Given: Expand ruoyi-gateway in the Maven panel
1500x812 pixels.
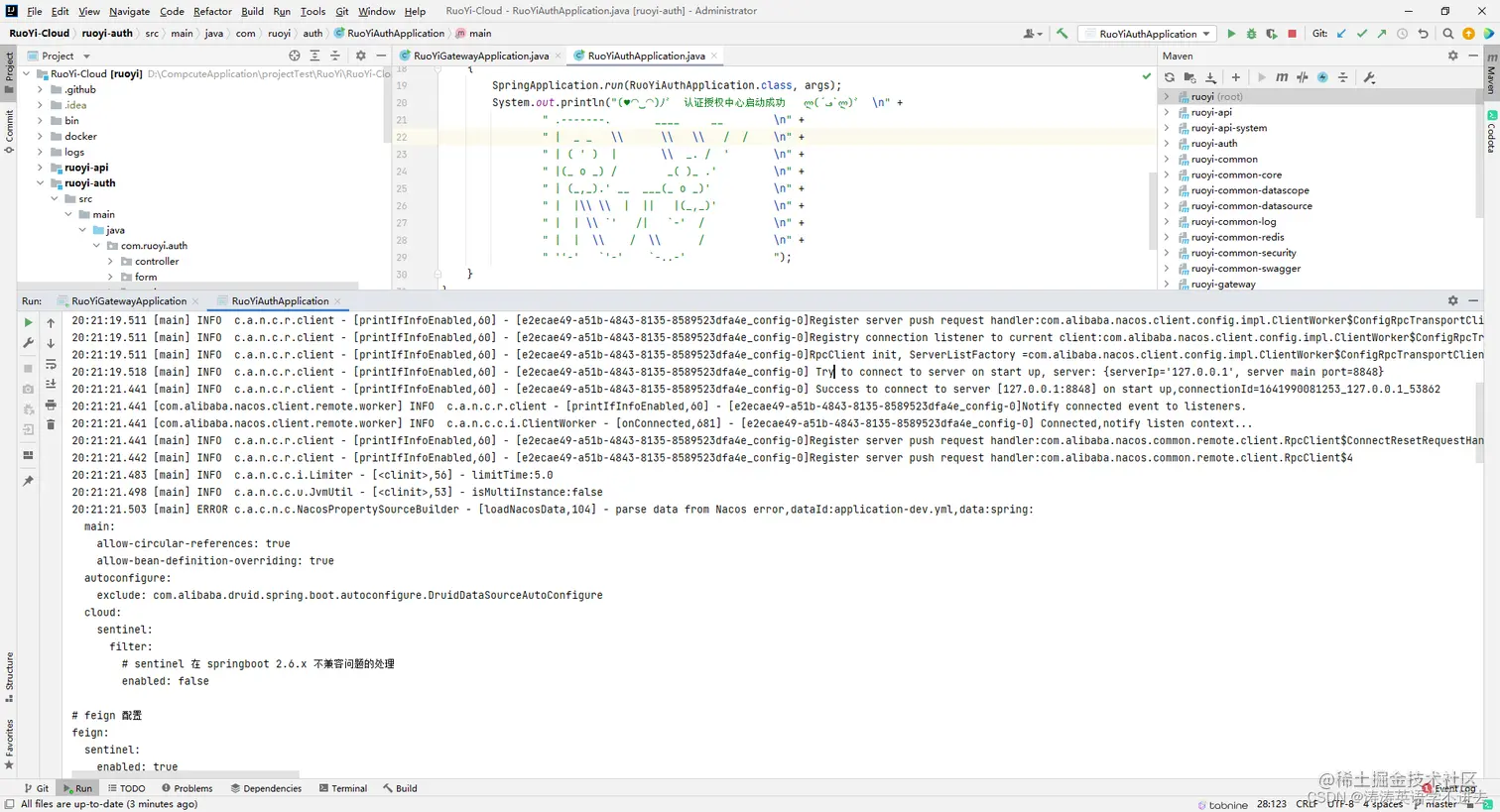Looking at the screenshot, I should (x=1167, y=285).
